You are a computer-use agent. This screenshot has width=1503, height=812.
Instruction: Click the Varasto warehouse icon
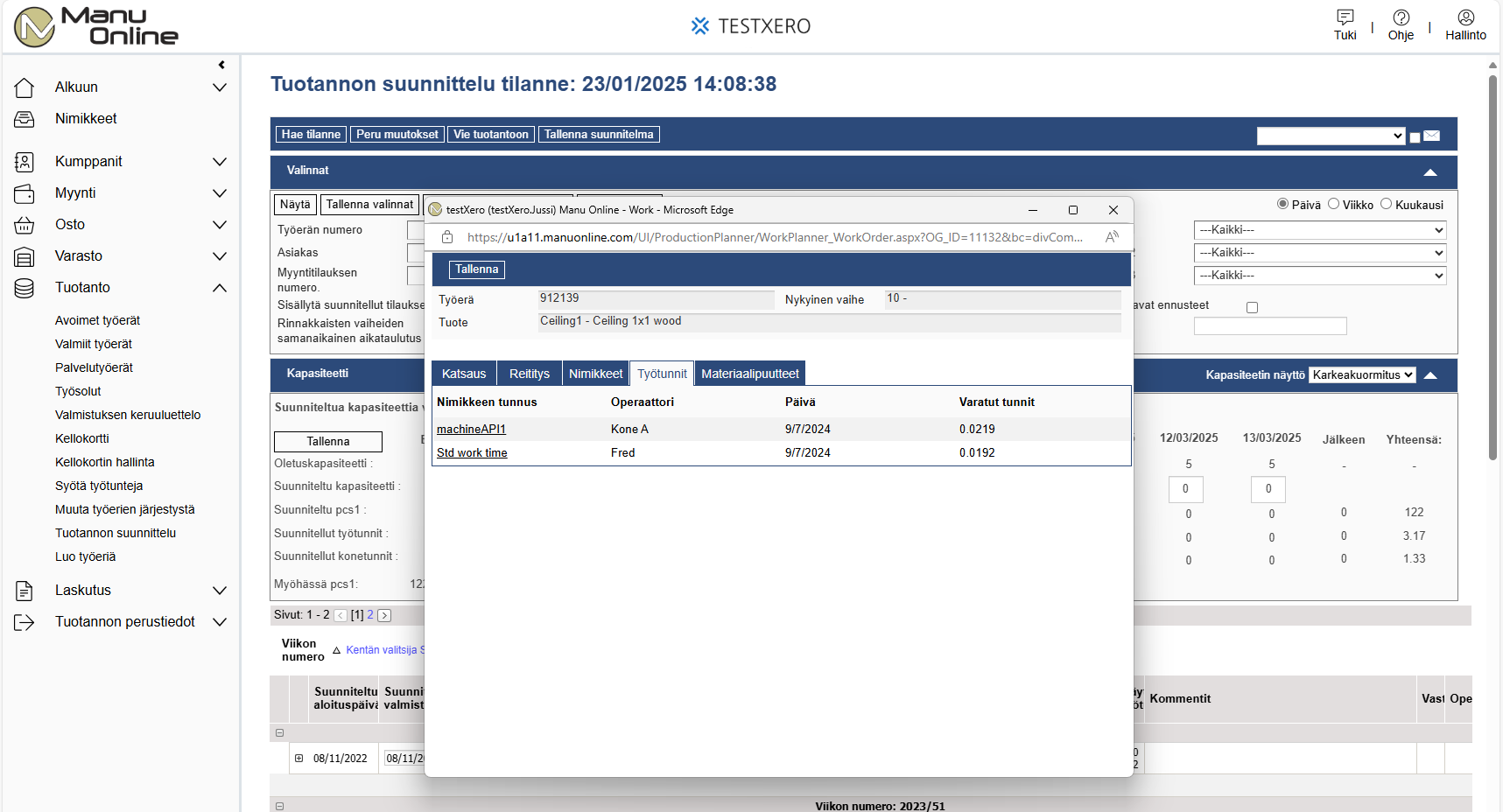(25, 256)
